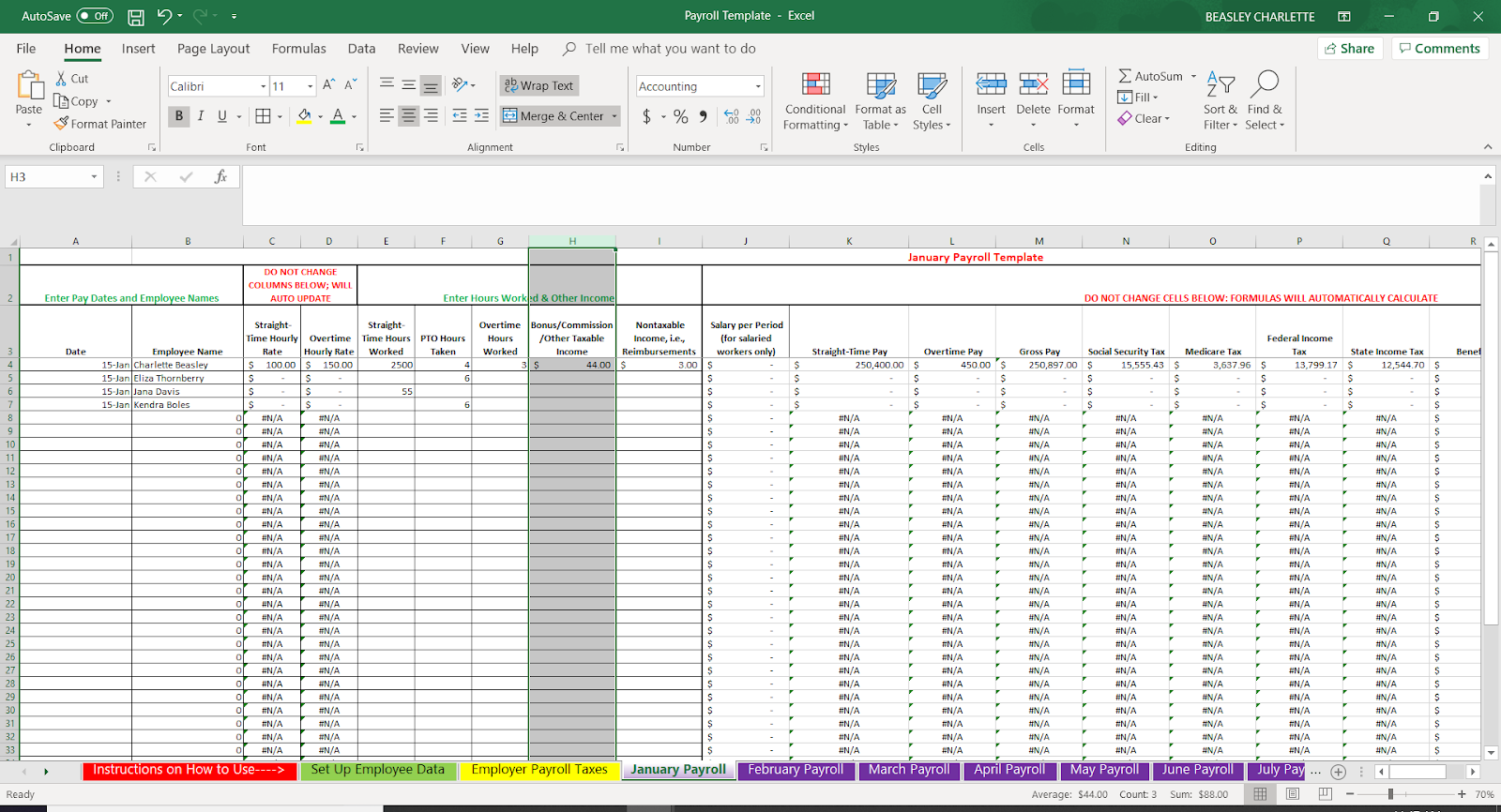Toggle Middle Align vertical alignment

coord(408,85)
